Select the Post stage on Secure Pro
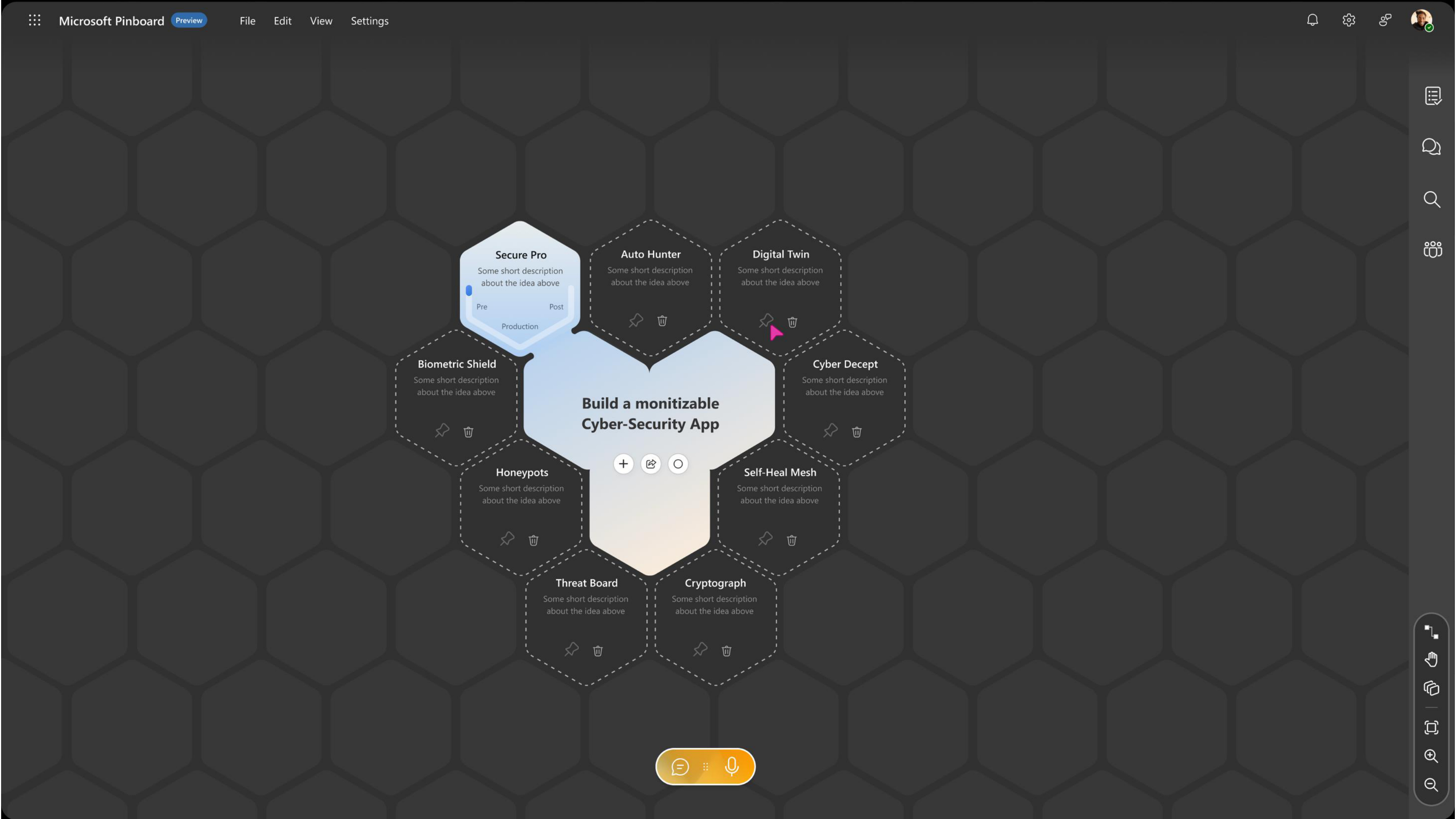The height and width of the screenshot is (819, 1456). (556, 307)
